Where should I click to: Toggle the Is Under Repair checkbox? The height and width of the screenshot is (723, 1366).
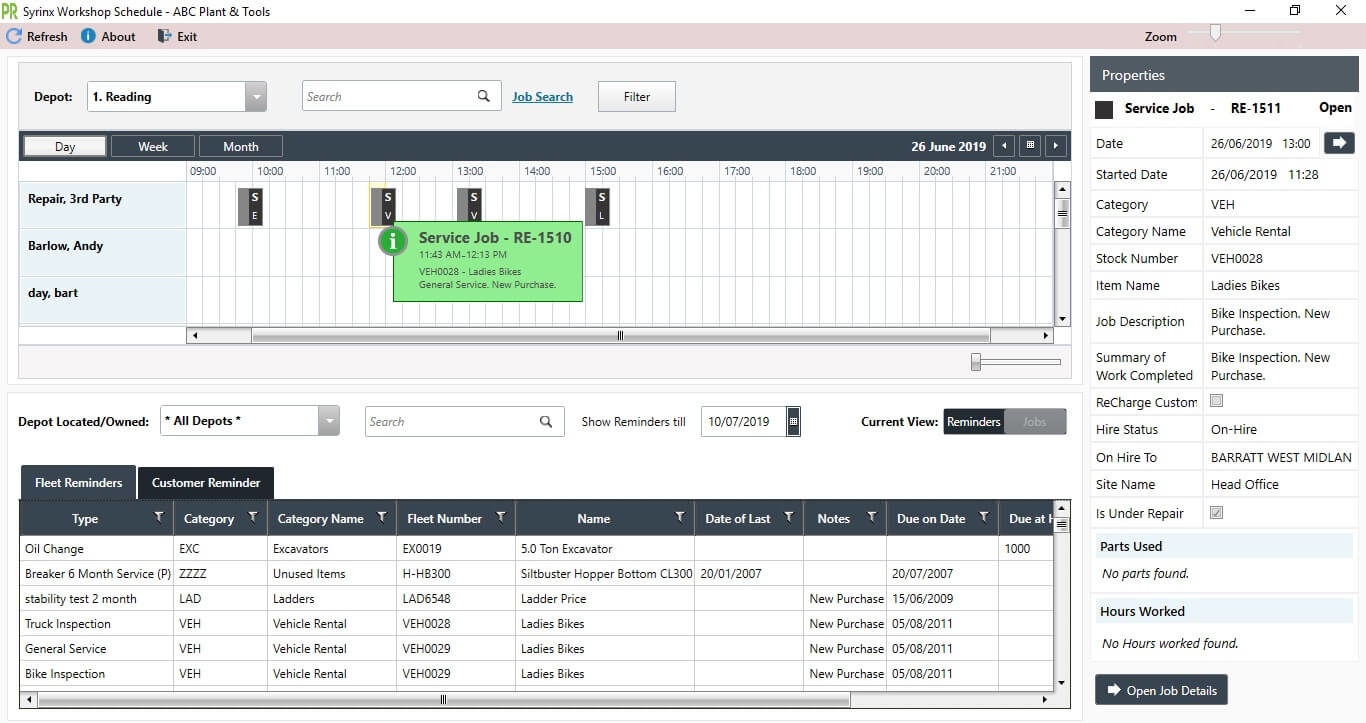pyautogui.click(x=1217, y=513)
